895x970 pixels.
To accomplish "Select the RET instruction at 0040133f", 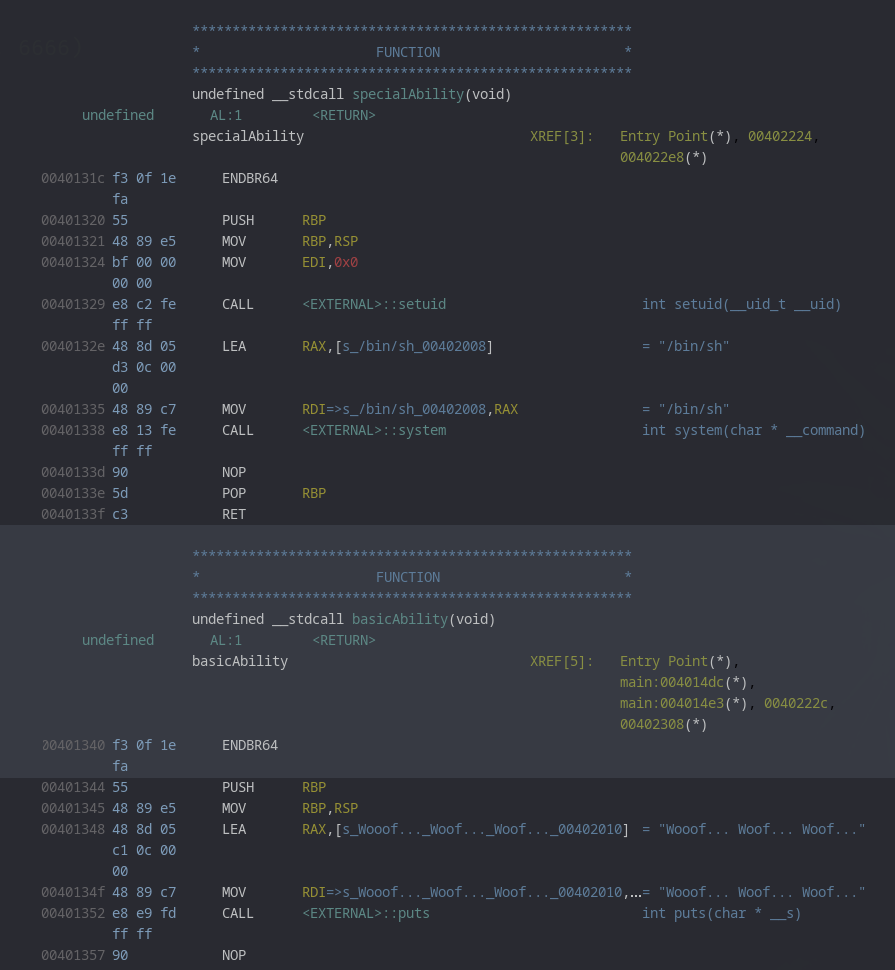I will pos(234,514).
